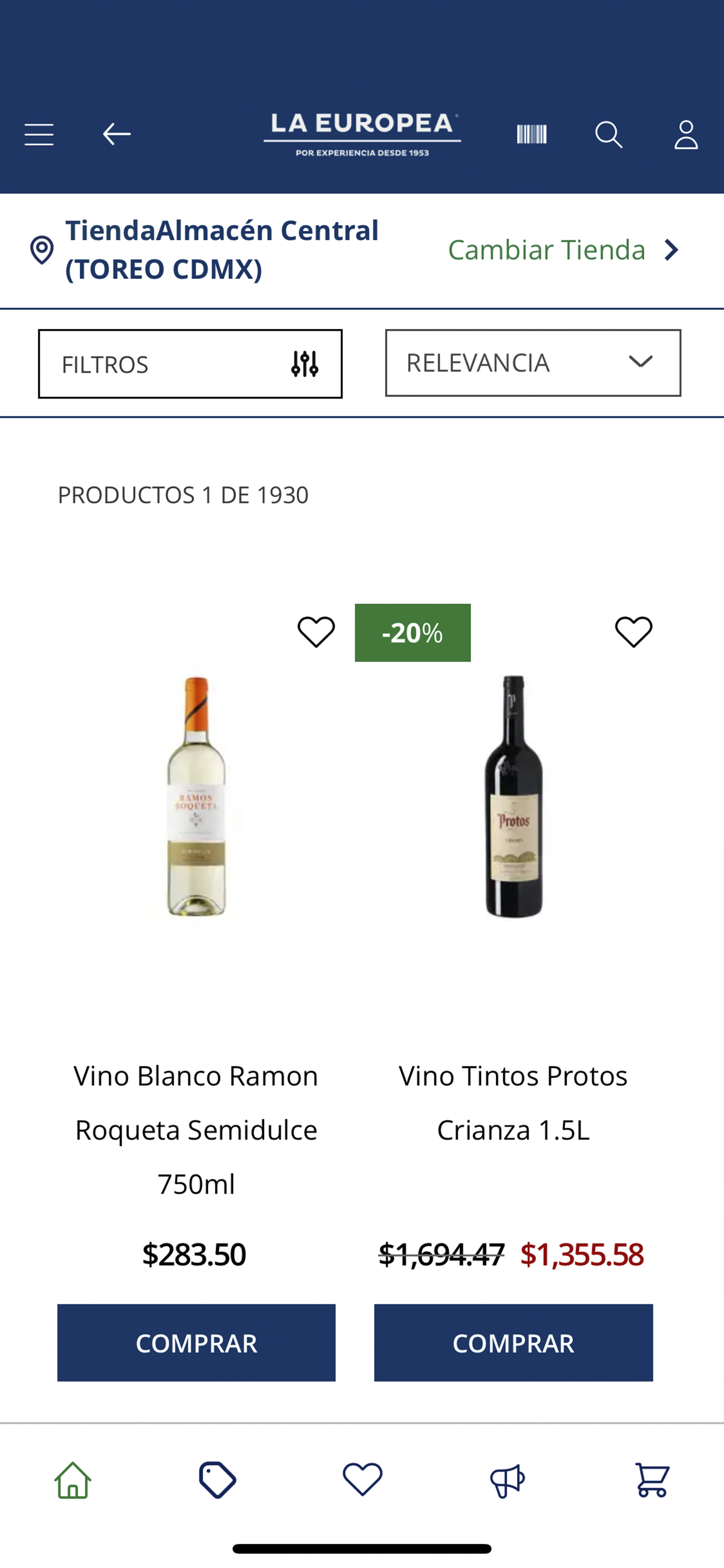This screenshot has width=724, height=1568.
Task: Open the Filtros filter panel
Action: [191, 364]
